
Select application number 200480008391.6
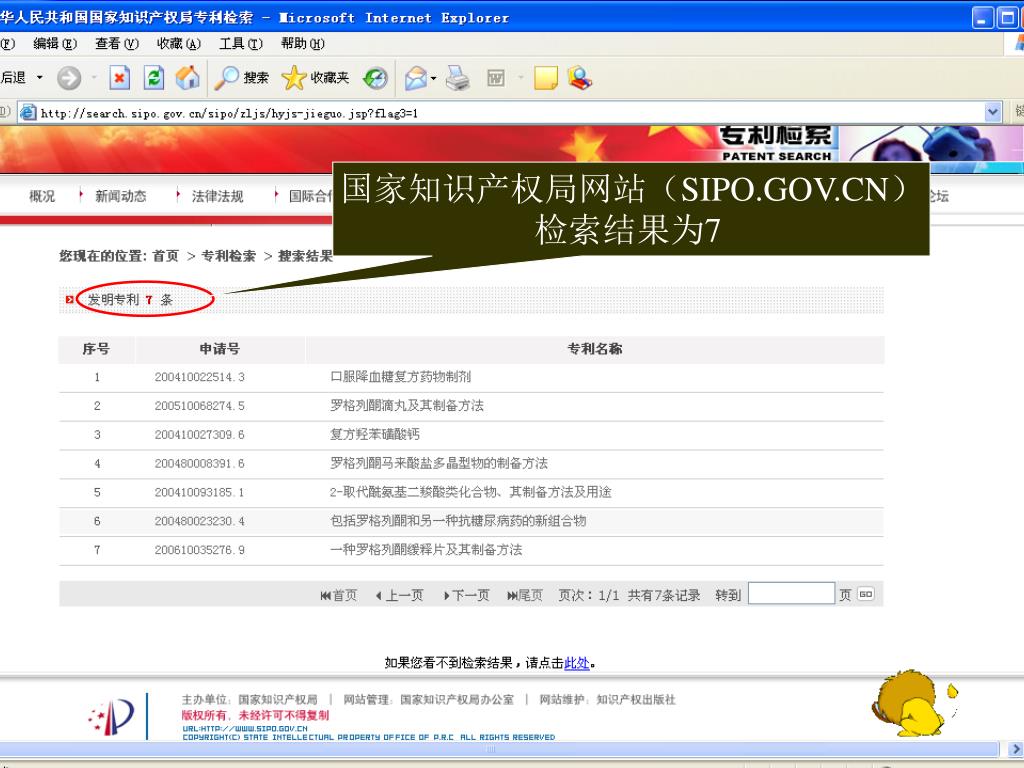(x=200, y=463)
